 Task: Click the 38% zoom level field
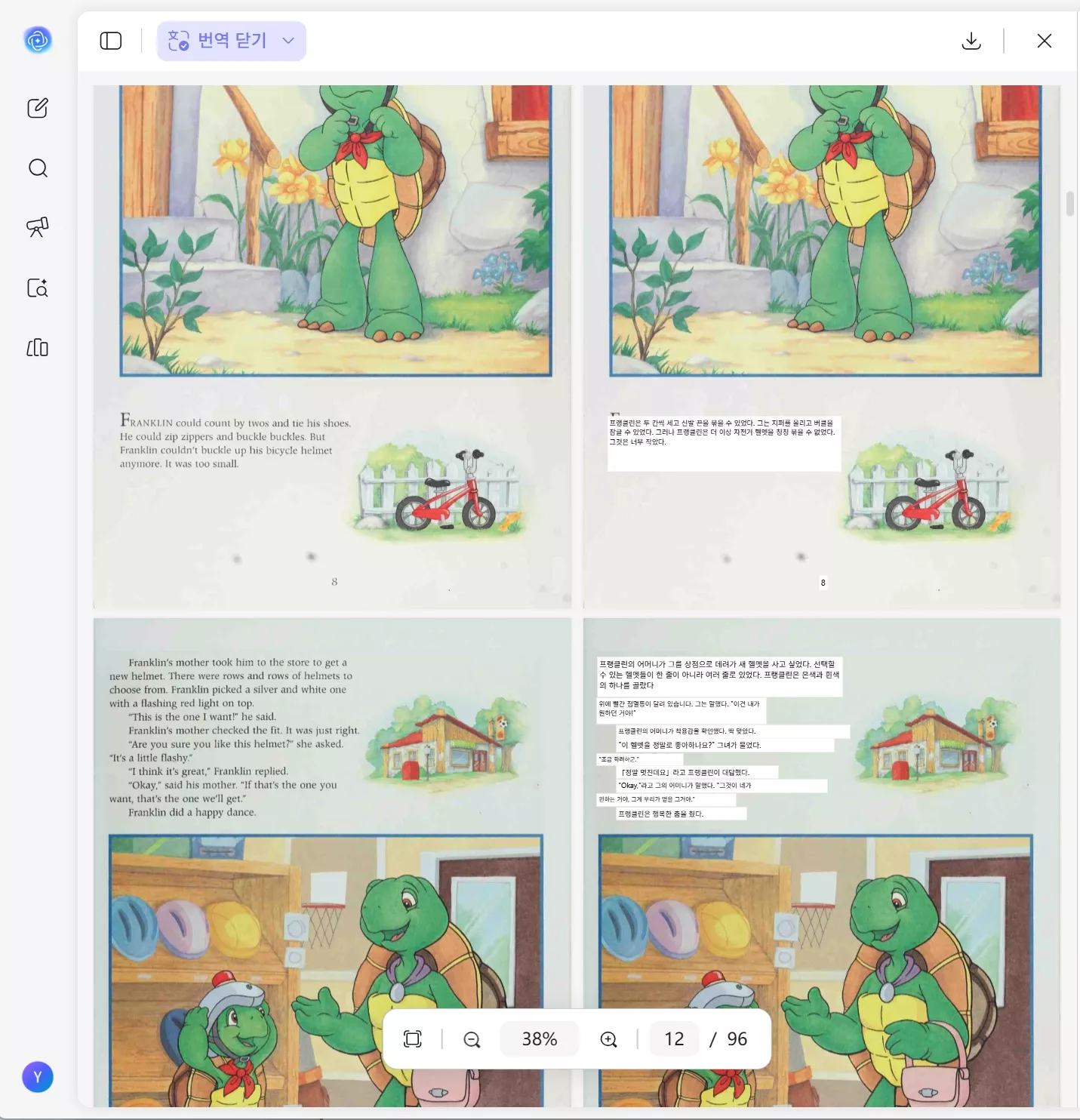click(540, 1039)
